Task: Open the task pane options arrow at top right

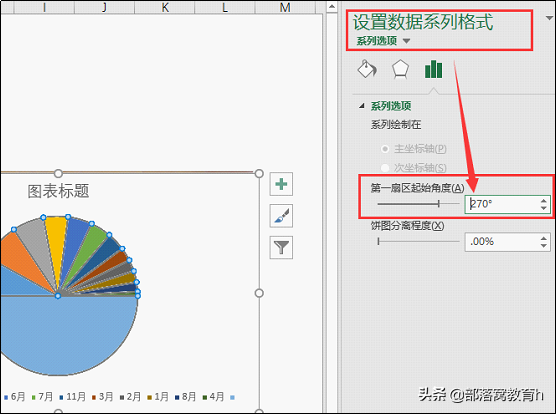Action: tap(550, 18)
